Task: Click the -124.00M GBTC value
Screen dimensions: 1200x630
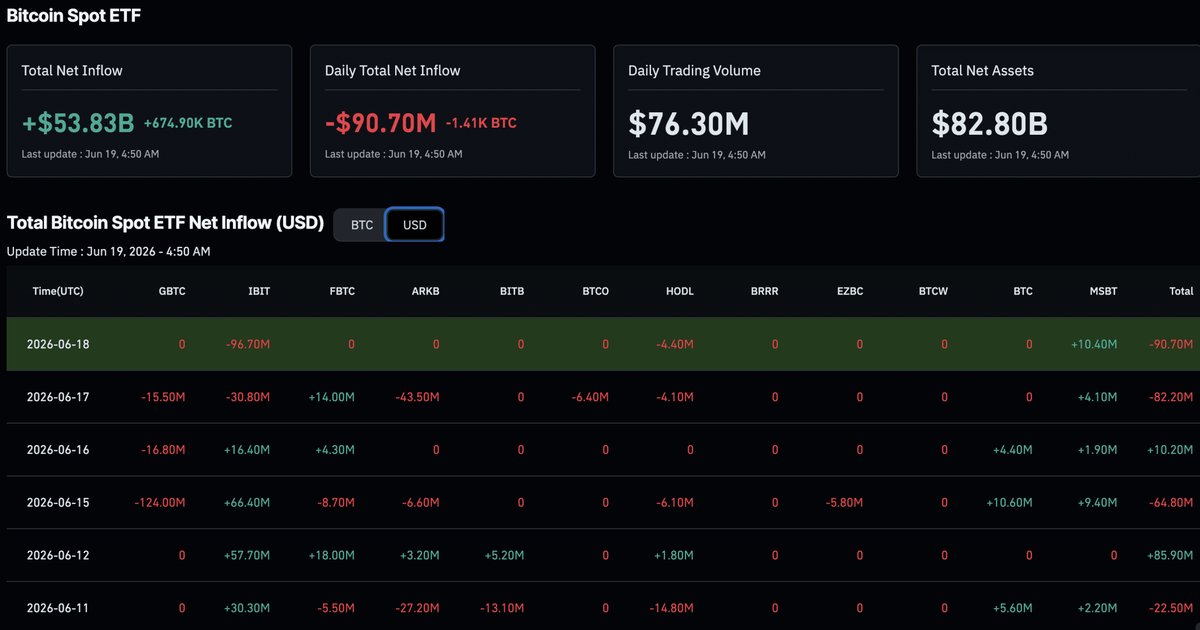Action: click(160, 502)
